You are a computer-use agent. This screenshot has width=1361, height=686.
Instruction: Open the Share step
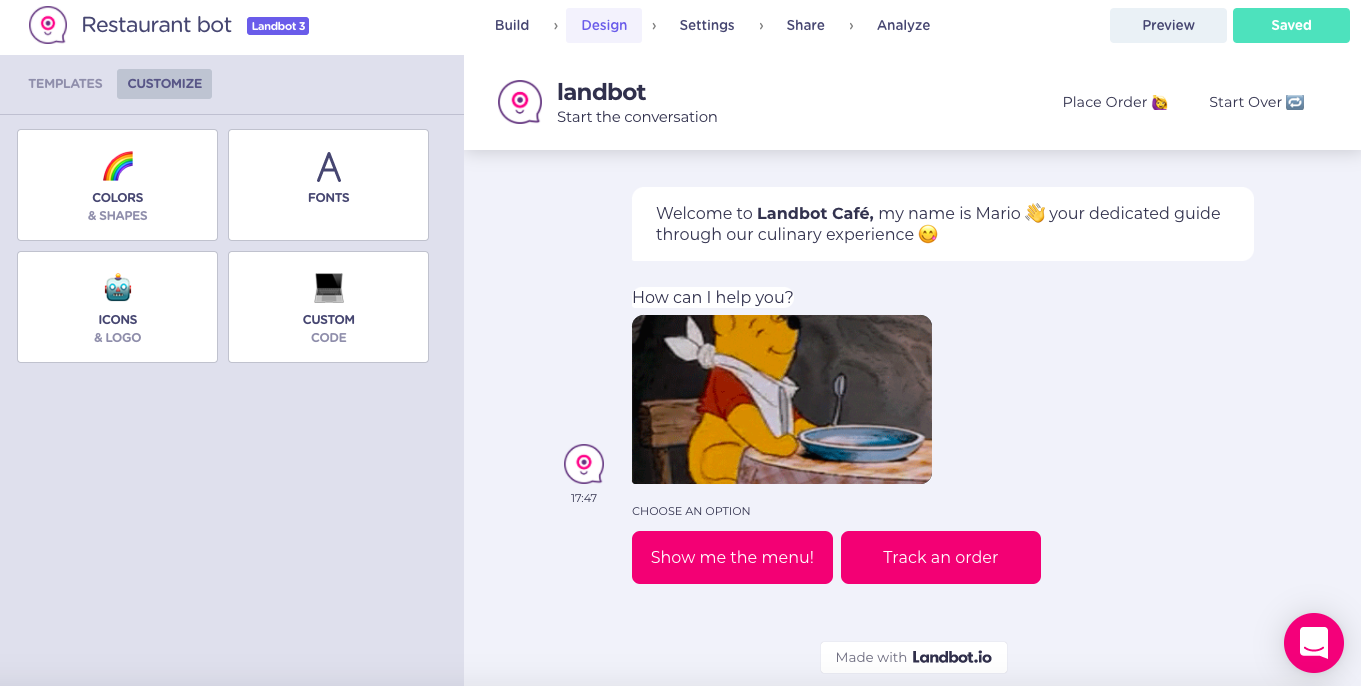tap(805, 25)
